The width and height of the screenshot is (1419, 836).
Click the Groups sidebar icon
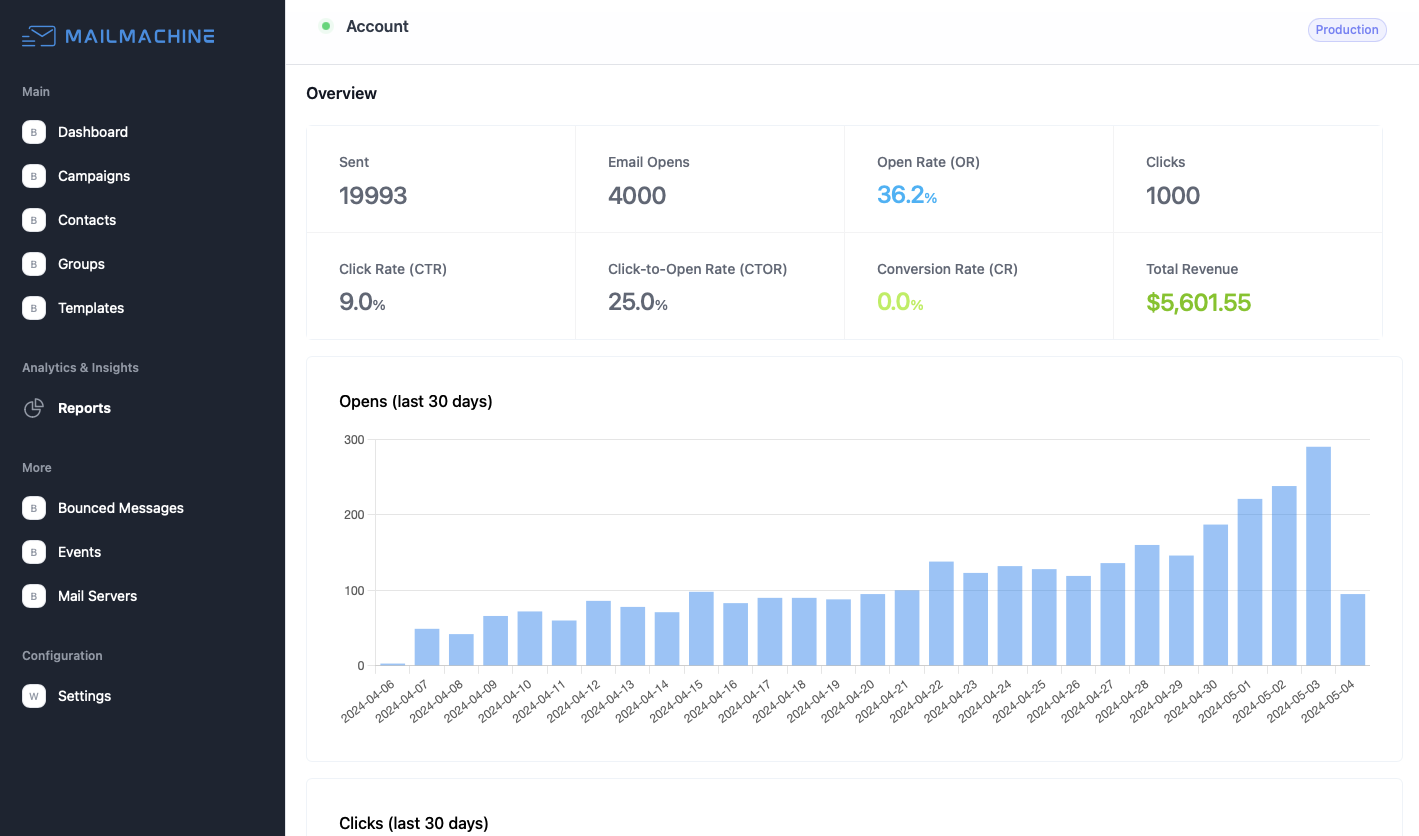click(34, 264)
